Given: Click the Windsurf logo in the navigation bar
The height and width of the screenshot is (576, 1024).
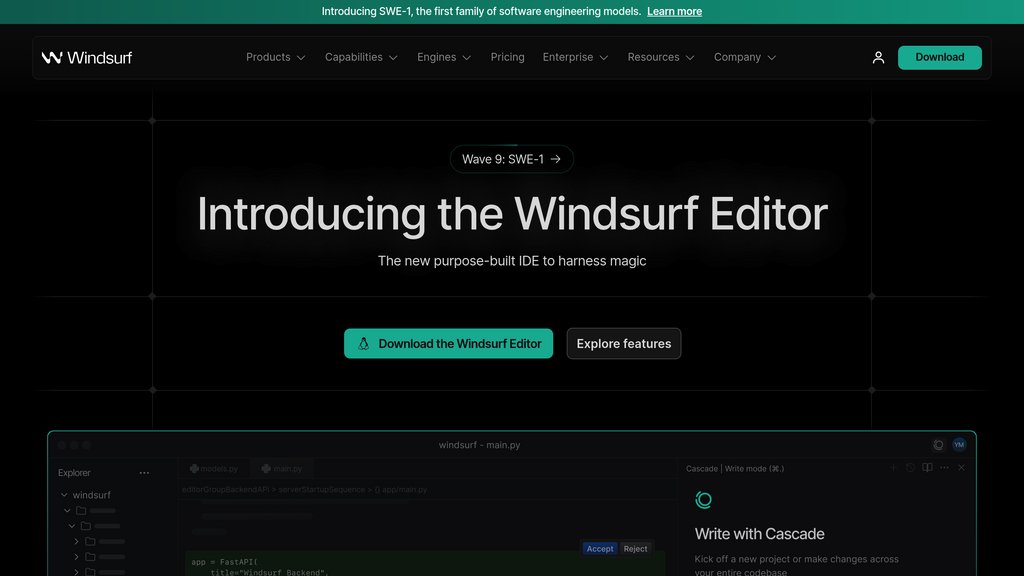Looking at the screenshot, I should click(87, 57).
